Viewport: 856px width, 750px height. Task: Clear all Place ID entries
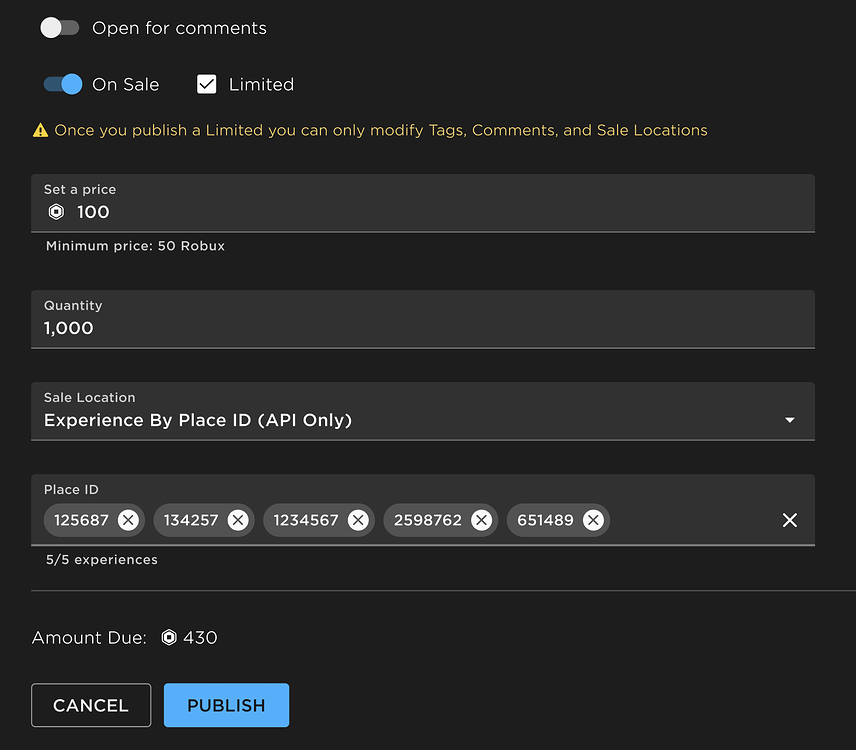click(x=790, y=520)
